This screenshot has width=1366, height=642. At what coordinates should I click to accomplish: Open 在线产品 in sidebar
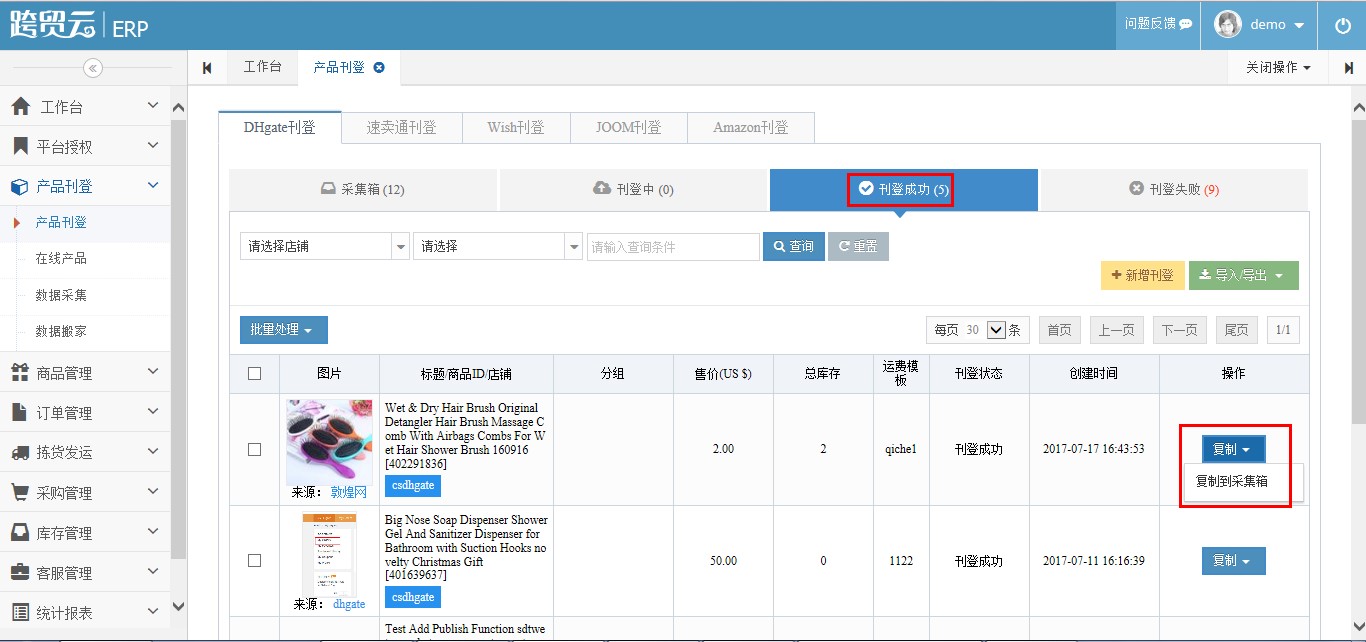pyautogui.click(x=61, y=258)
